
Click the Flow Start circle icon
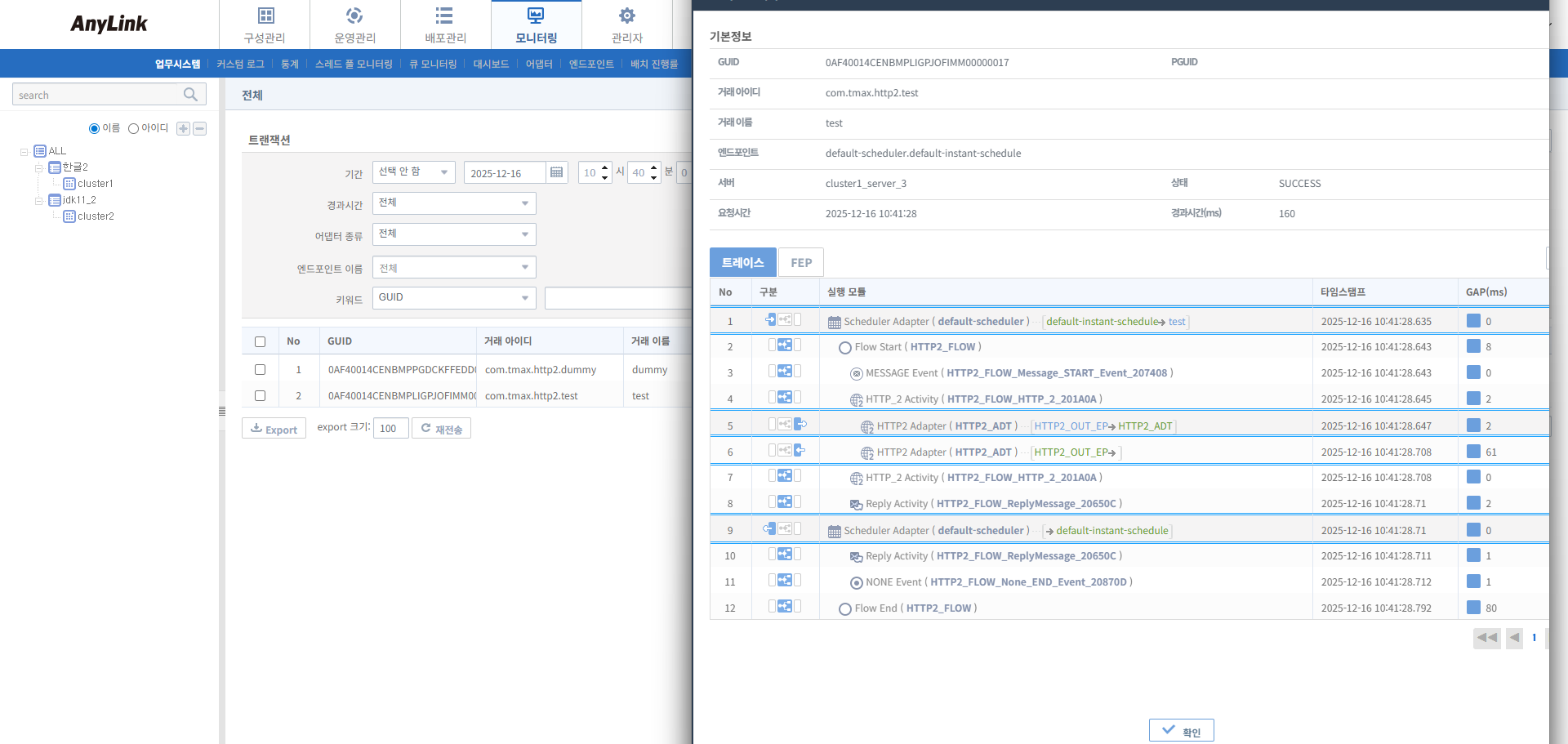point(845,348)
